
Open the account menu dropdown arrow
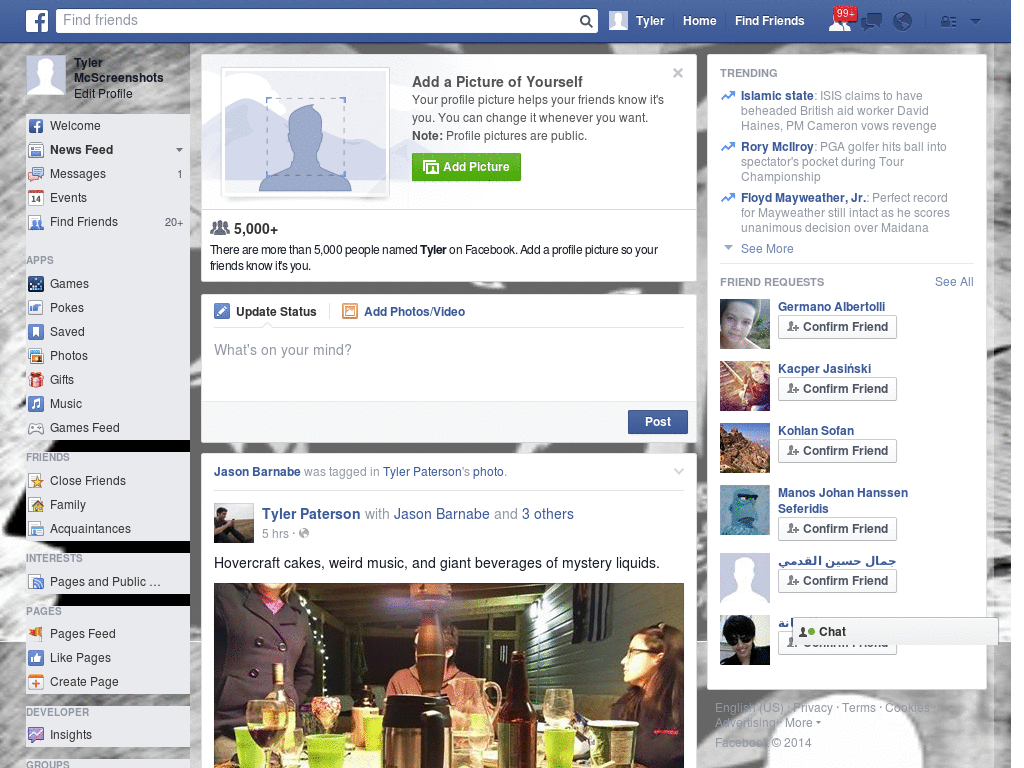(x=976, y=22)
